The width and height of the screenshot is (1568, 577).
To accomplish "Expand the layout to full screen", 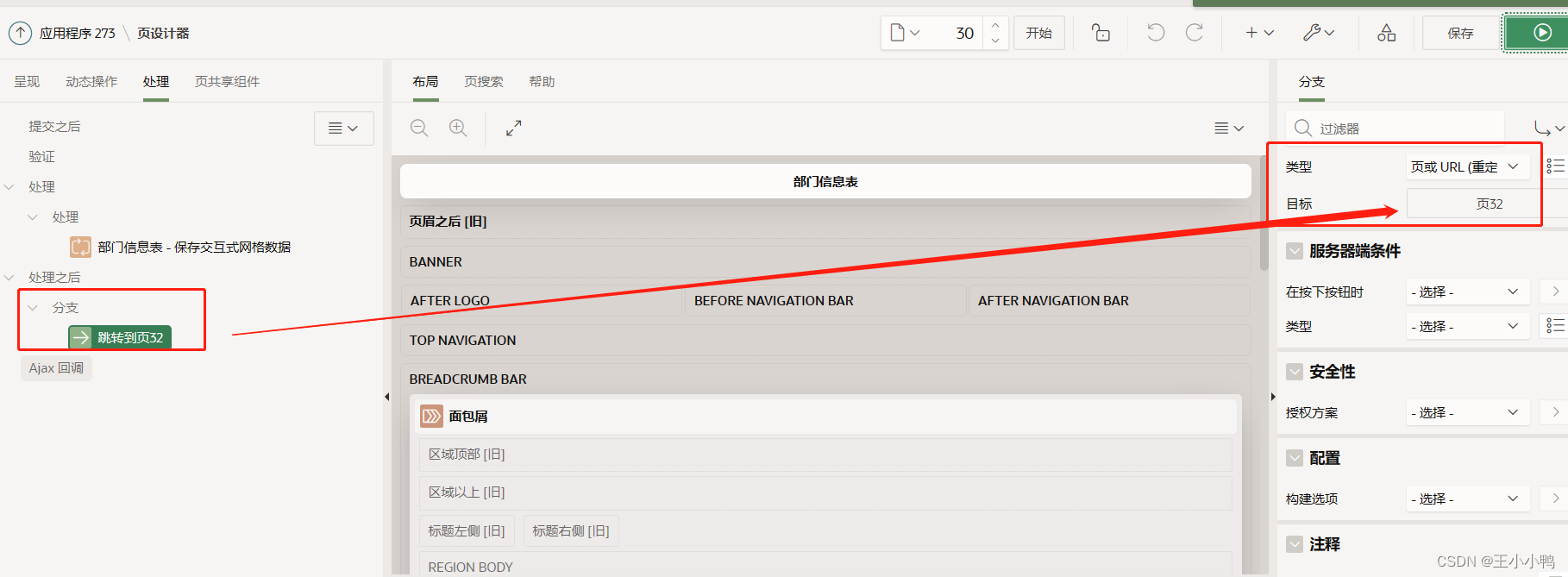I will [514, 129].
